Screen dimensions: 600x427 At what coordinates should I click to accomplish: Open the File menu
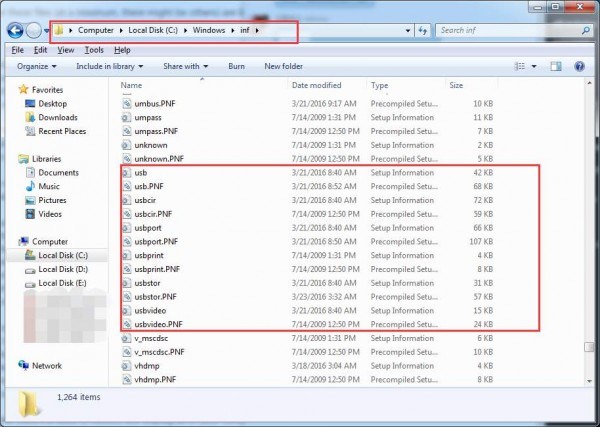[17, 50]
